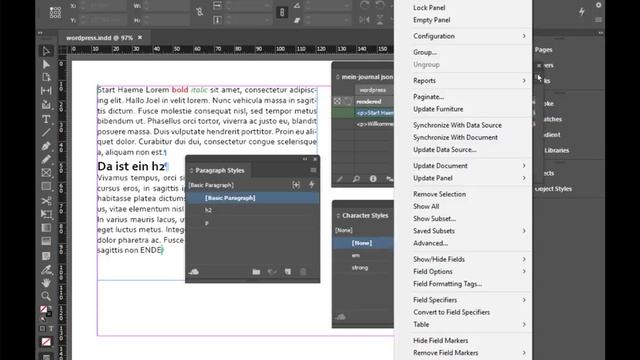Screen dimensions: 640x360
Task: Select the Rectangle Frame tool
Action: pyautogui.click(x=46, y=173)
